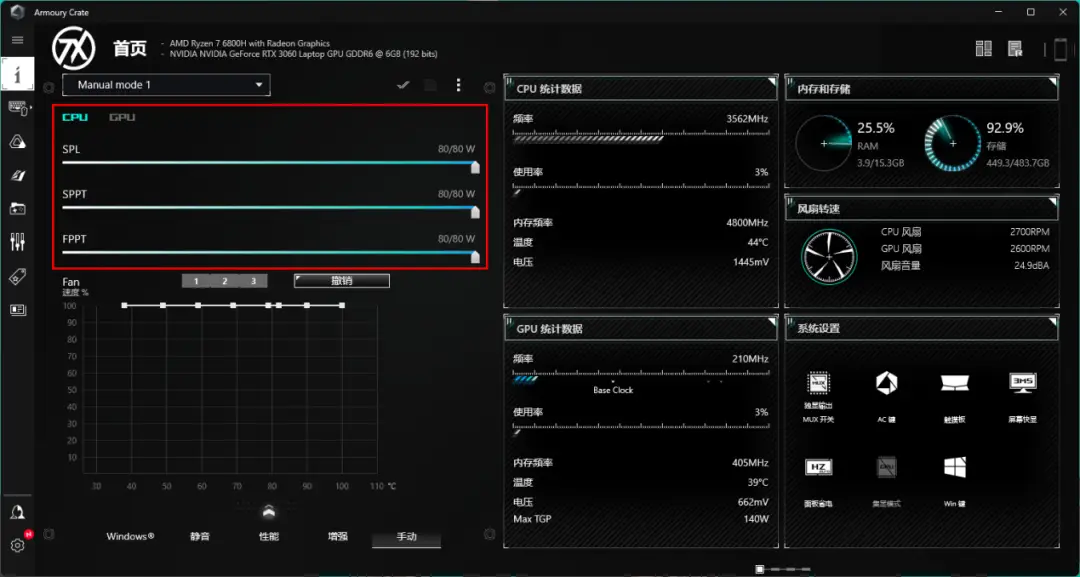Open the Manual mode 1 dropdown
Viewport: 1080px width, 577px height.
(x=166, y=85)
